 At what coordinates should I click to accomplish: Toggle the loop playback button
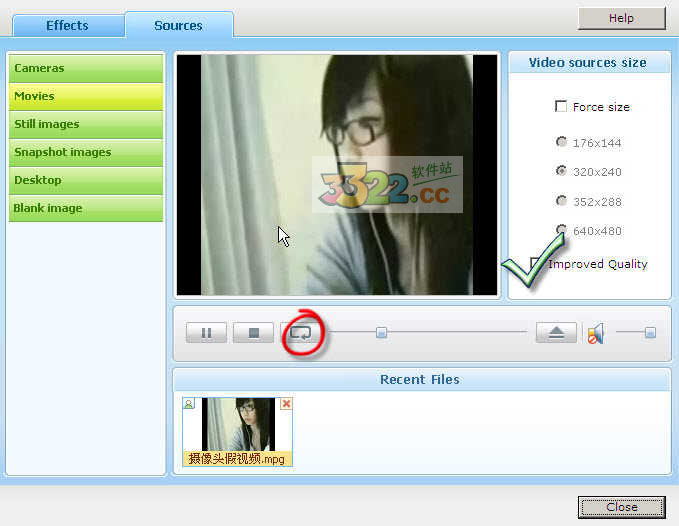coord(301,332)
